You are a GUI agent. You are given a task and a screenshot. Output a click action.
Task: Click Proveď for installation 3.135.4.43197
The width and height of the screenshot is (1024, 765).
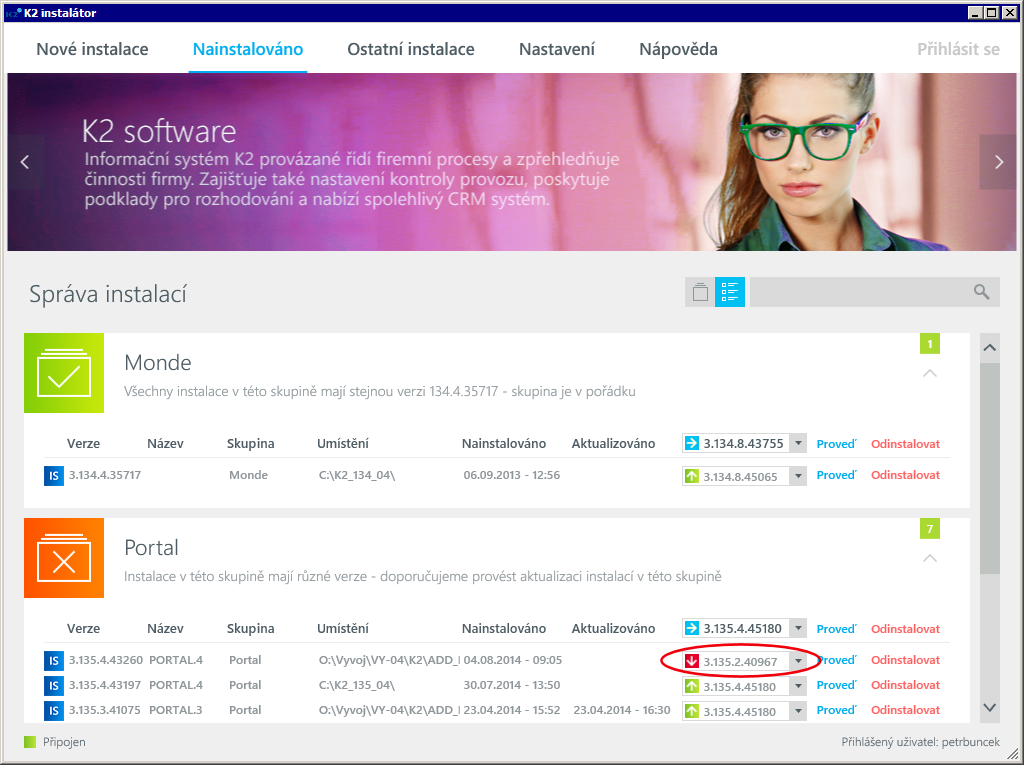tap(836, 685)
